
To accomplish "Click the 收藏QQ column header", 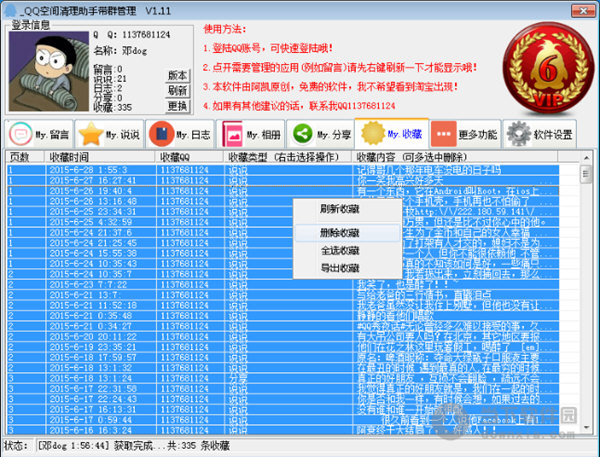I will coord(189,157).
